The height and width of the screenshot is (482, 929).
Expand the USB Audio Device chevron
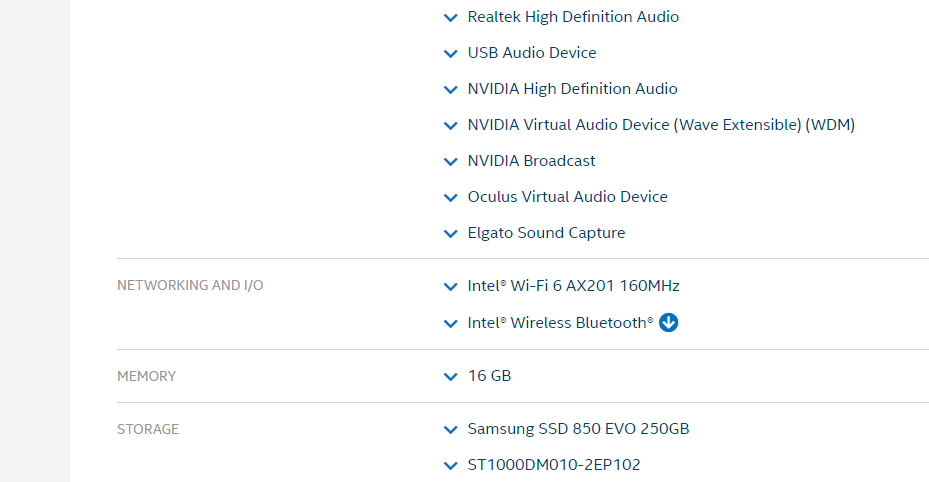[450, 54]
